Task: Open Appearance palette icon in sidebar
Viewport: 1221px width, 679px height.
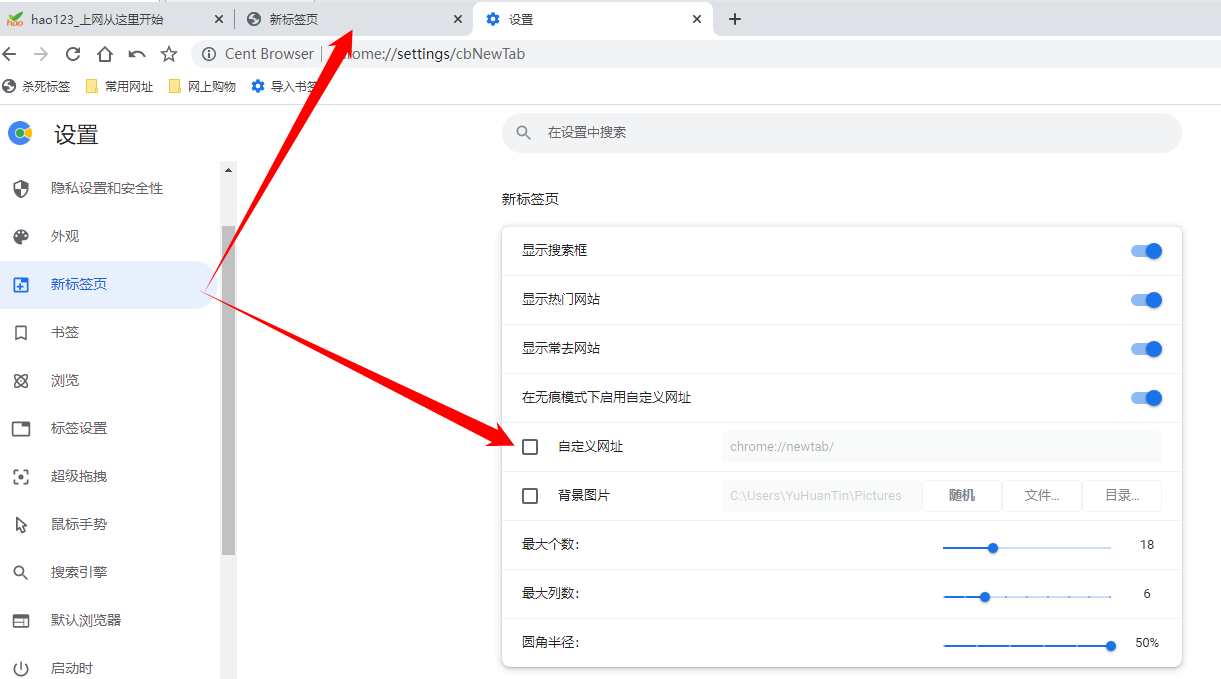Action: click(x=21, y=236)
